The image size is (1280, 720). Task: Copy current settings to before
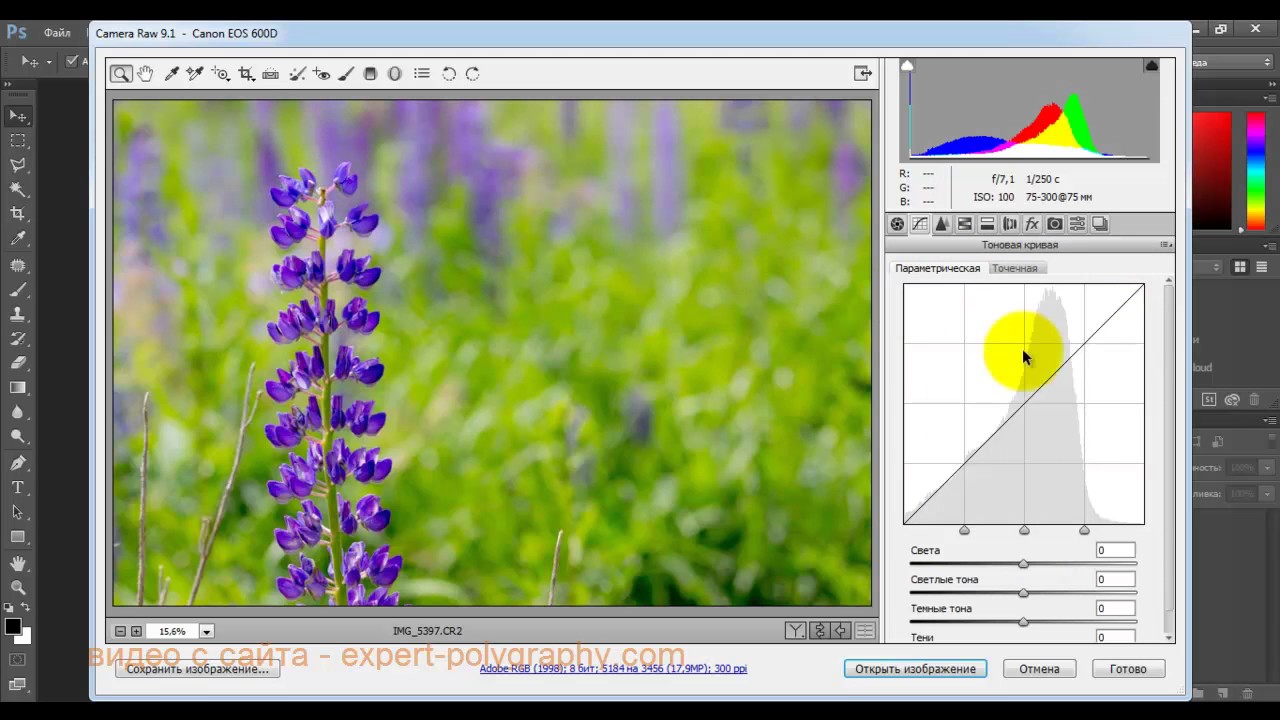pos(841,631)
